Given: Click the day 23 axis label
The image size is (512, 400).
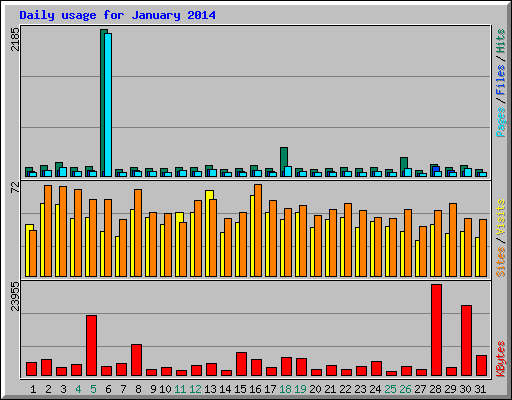Looking at the screenshot, I should [360, 389].
